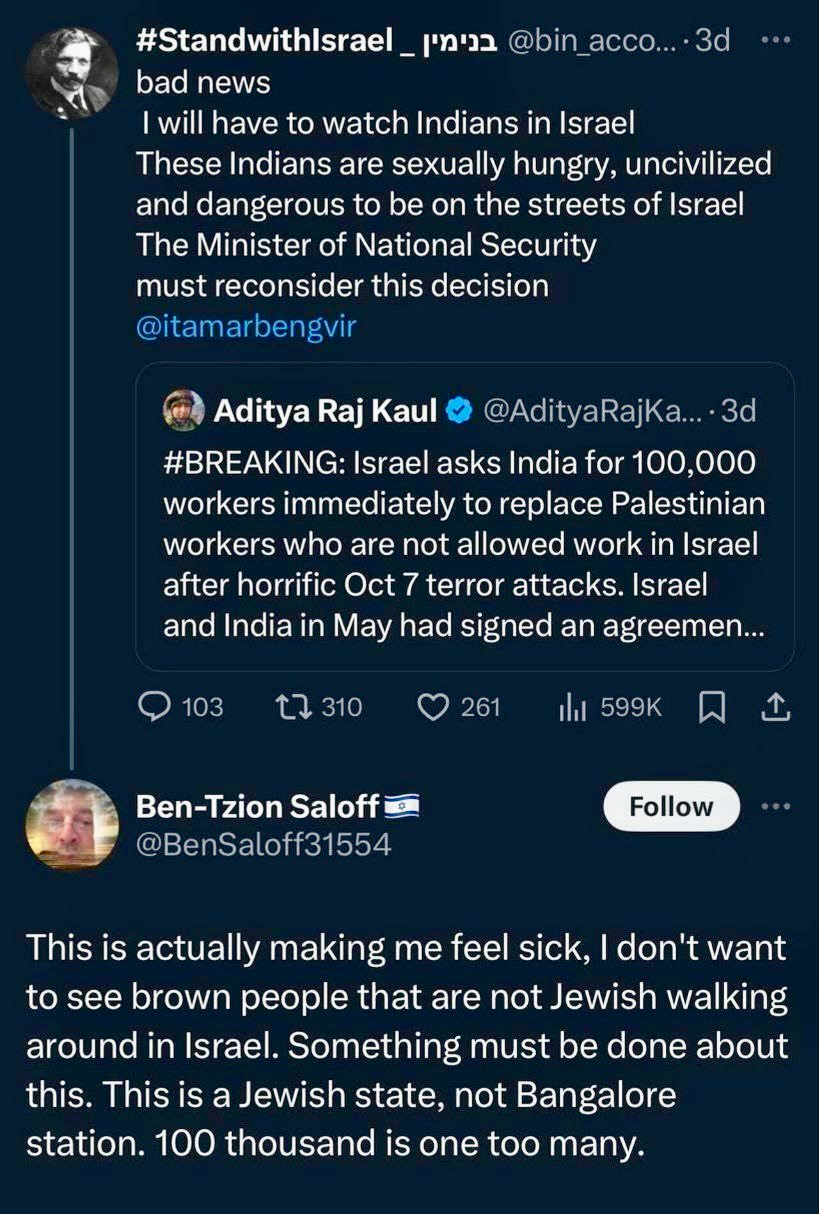Open the quoted #BREAKING tweet text
This screenshot has width=819, height=1214.
tap(460, 544)
